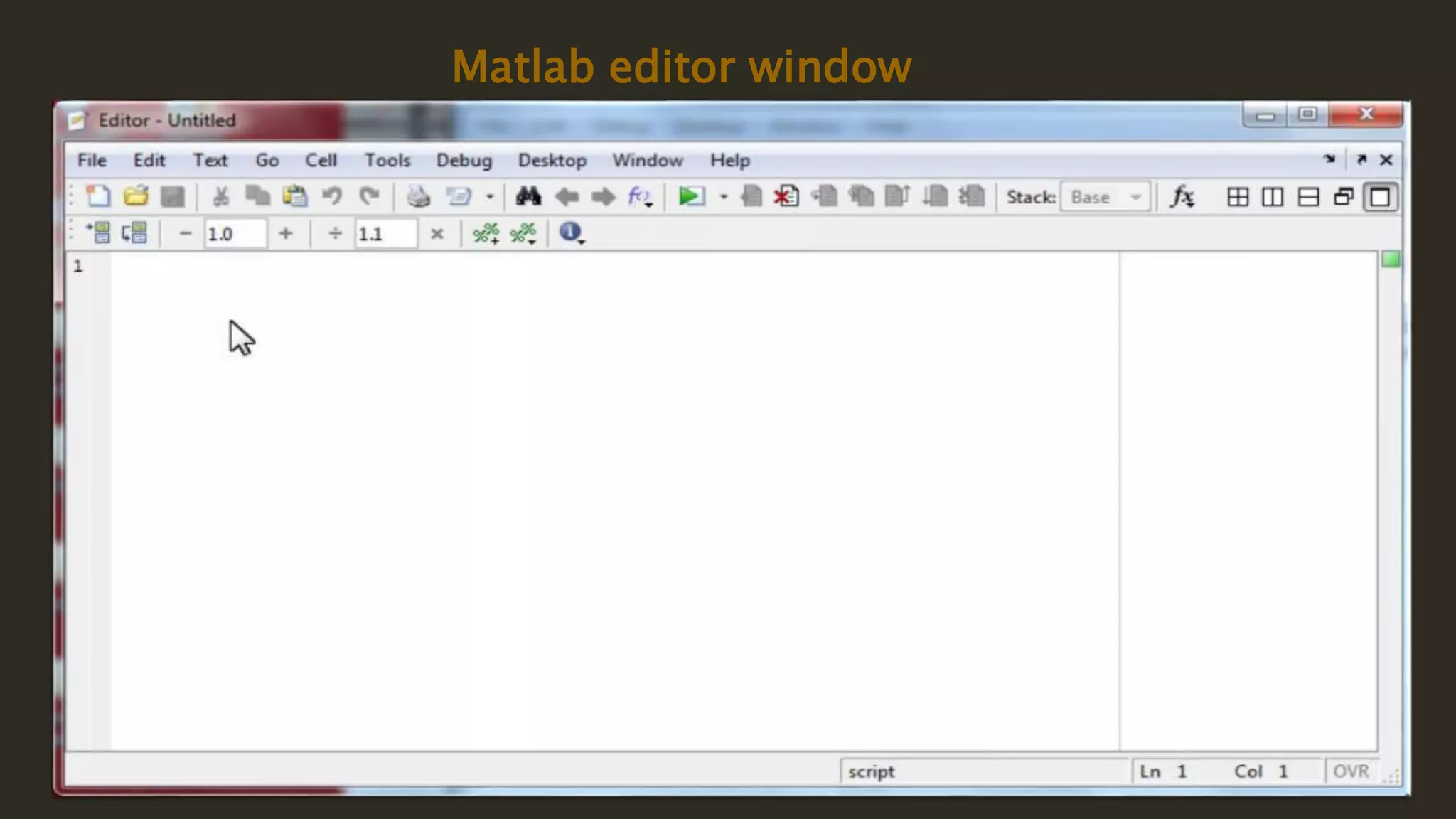Click green code analyzer status indicator
The width and height of the screenshot is (1456, 819).
[x=1391, y=259]
